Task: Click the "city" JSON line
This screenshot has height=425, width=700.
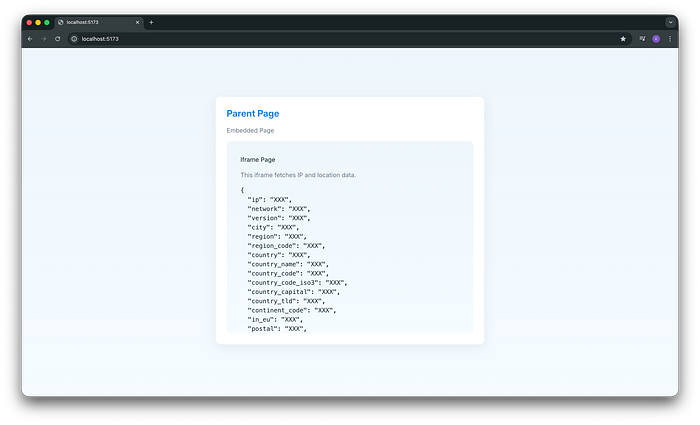Action: 273,227
